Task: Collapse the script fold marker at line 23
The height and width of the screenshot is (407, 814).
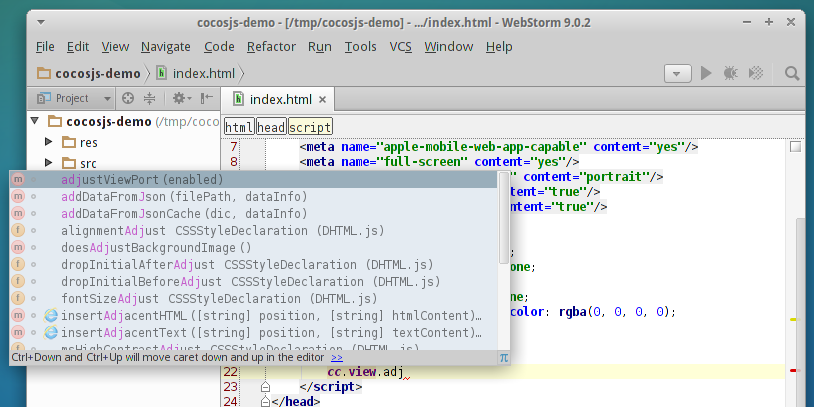Action: point(265,387)
